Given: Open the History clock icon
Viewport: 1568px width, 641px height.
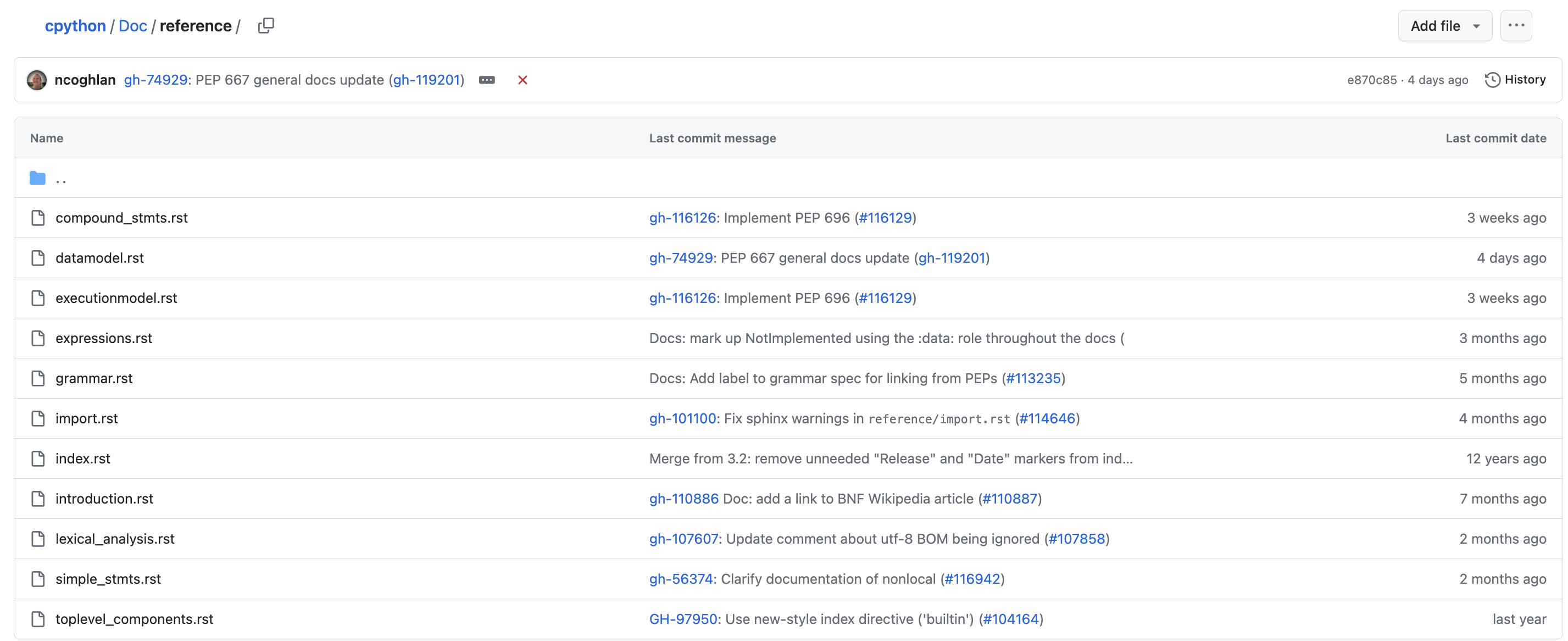Looking at the screenshot, I should [1492, 80].
